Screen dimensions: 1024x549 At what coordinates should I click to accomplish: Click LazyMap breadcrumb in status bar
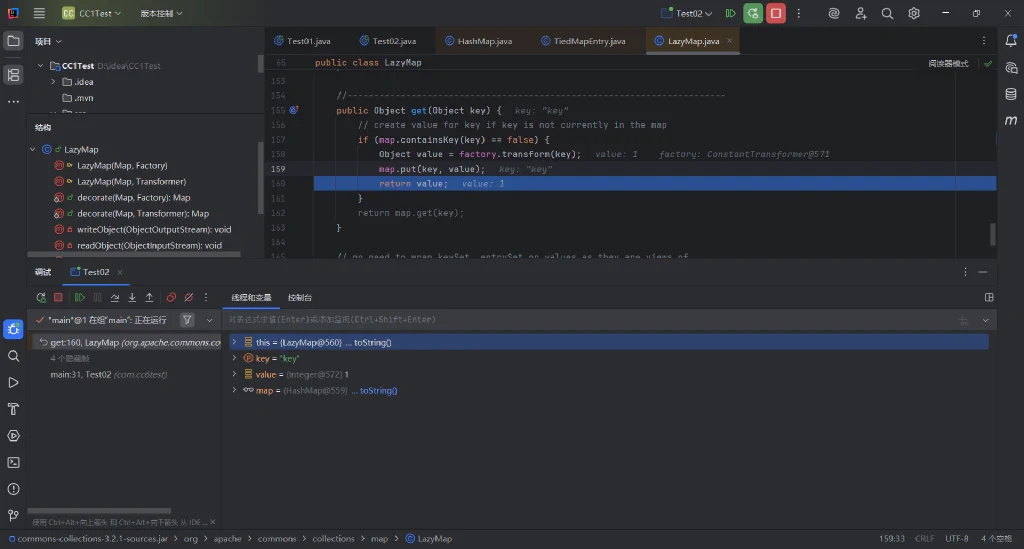(x=428, y=539)
